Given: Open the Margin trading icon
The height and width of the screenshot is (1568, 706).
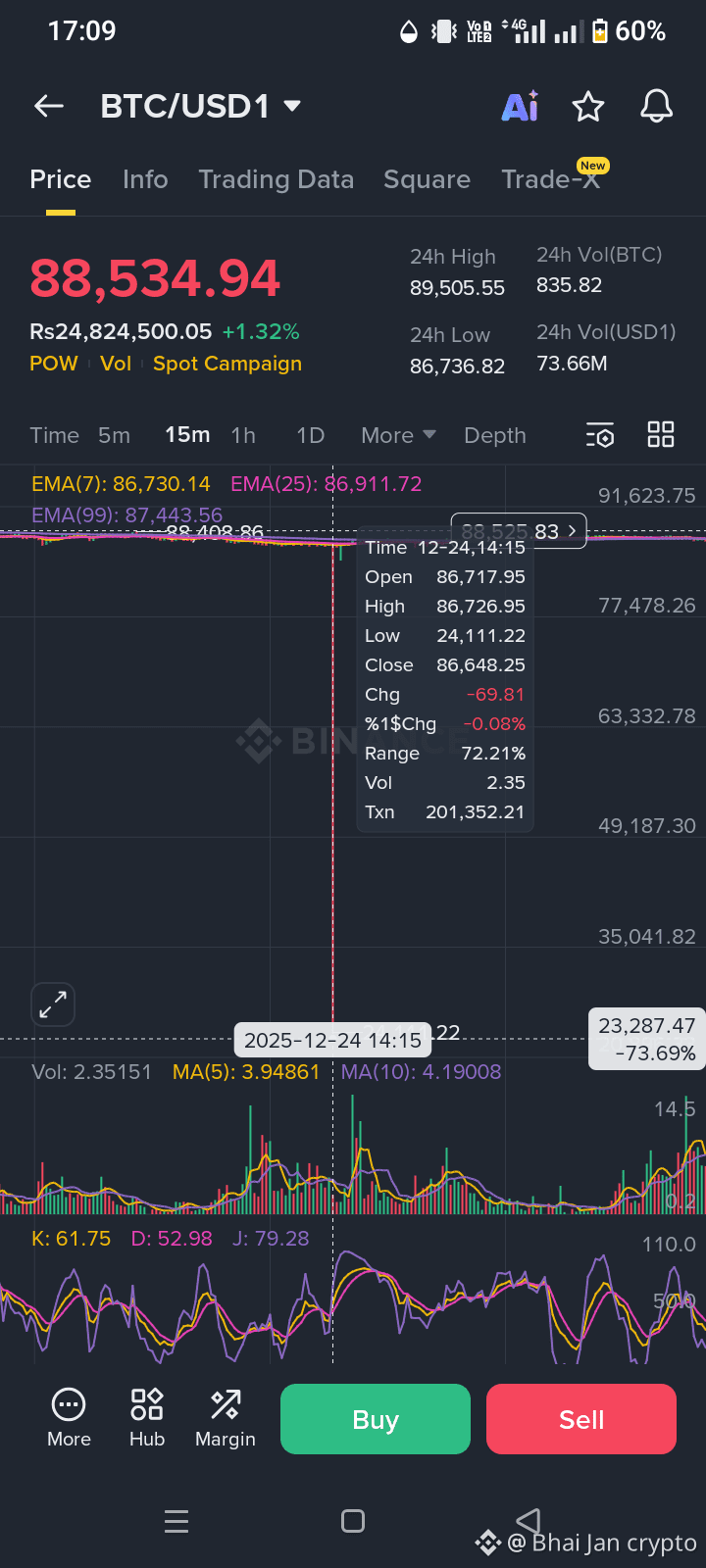Looking at the screenshot, I should coord(226,1418).
